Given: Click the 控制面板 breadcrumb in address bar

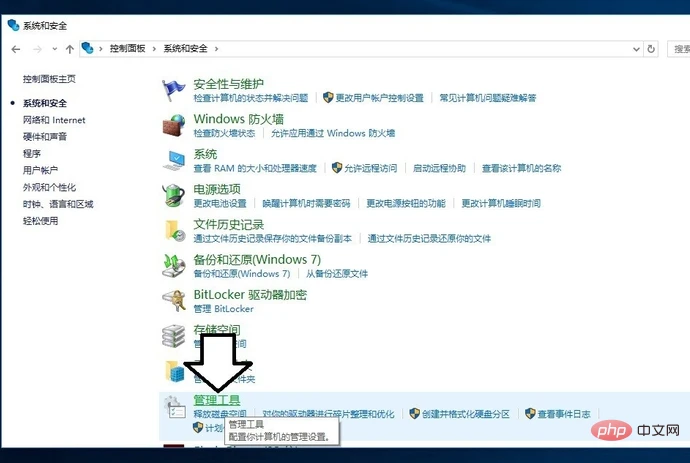Looking at the screenshot, I should (x=128, y=48).
